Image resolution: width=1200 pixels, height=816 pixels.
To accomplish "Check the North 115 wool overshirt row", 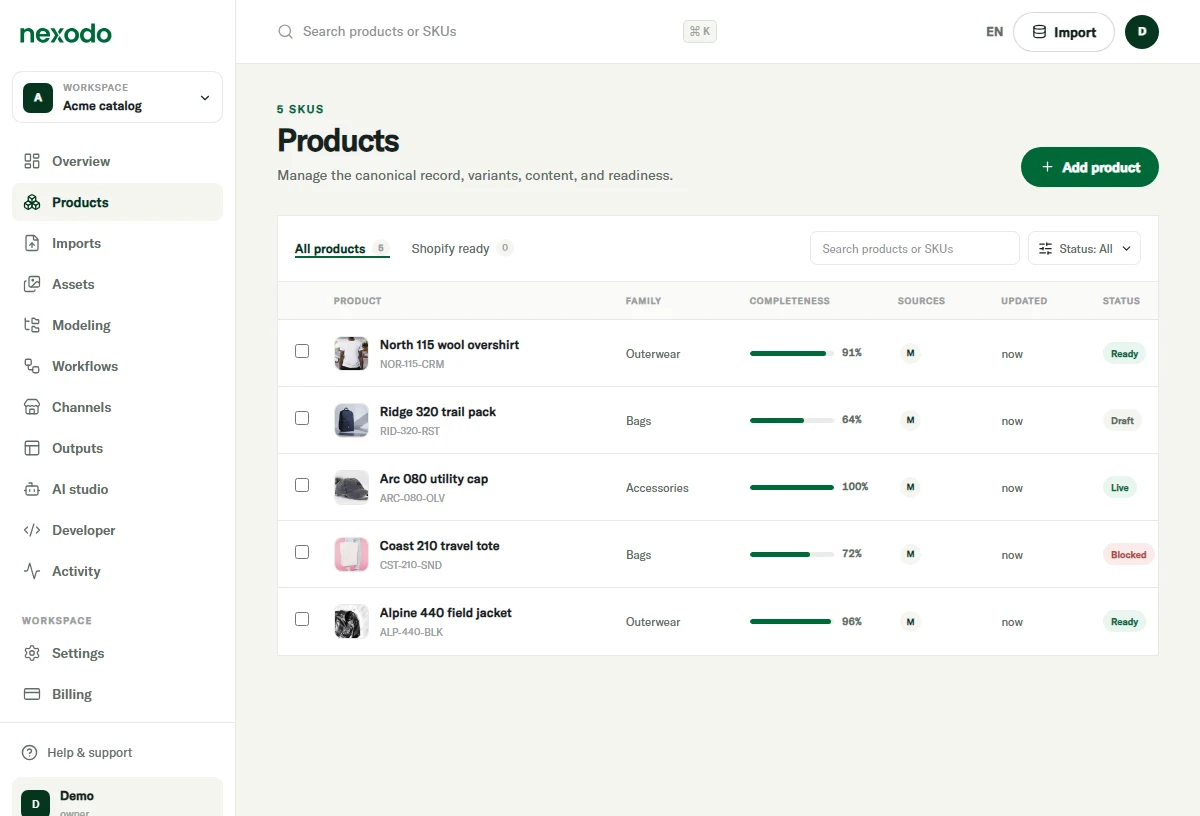I will click(302, 351).
